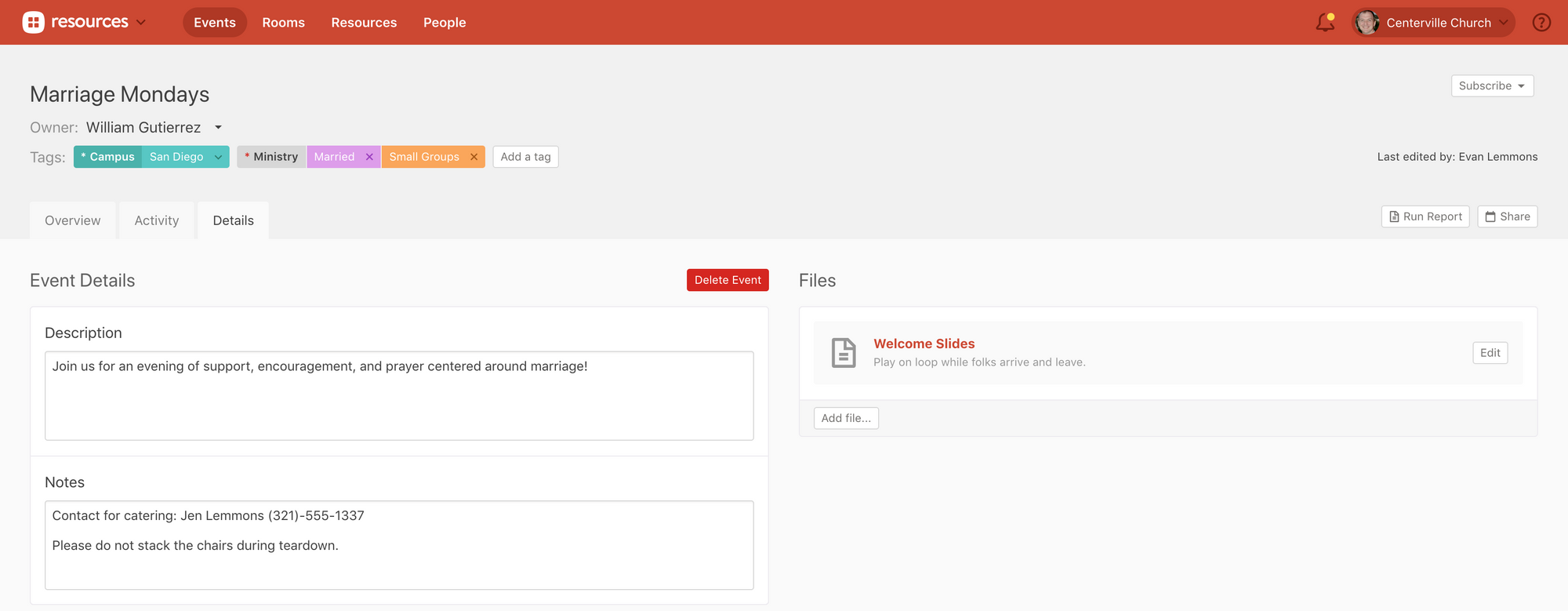Click Run Report button
The height and width of the screenshot is (611, 1568).
tap(1425, 216)
